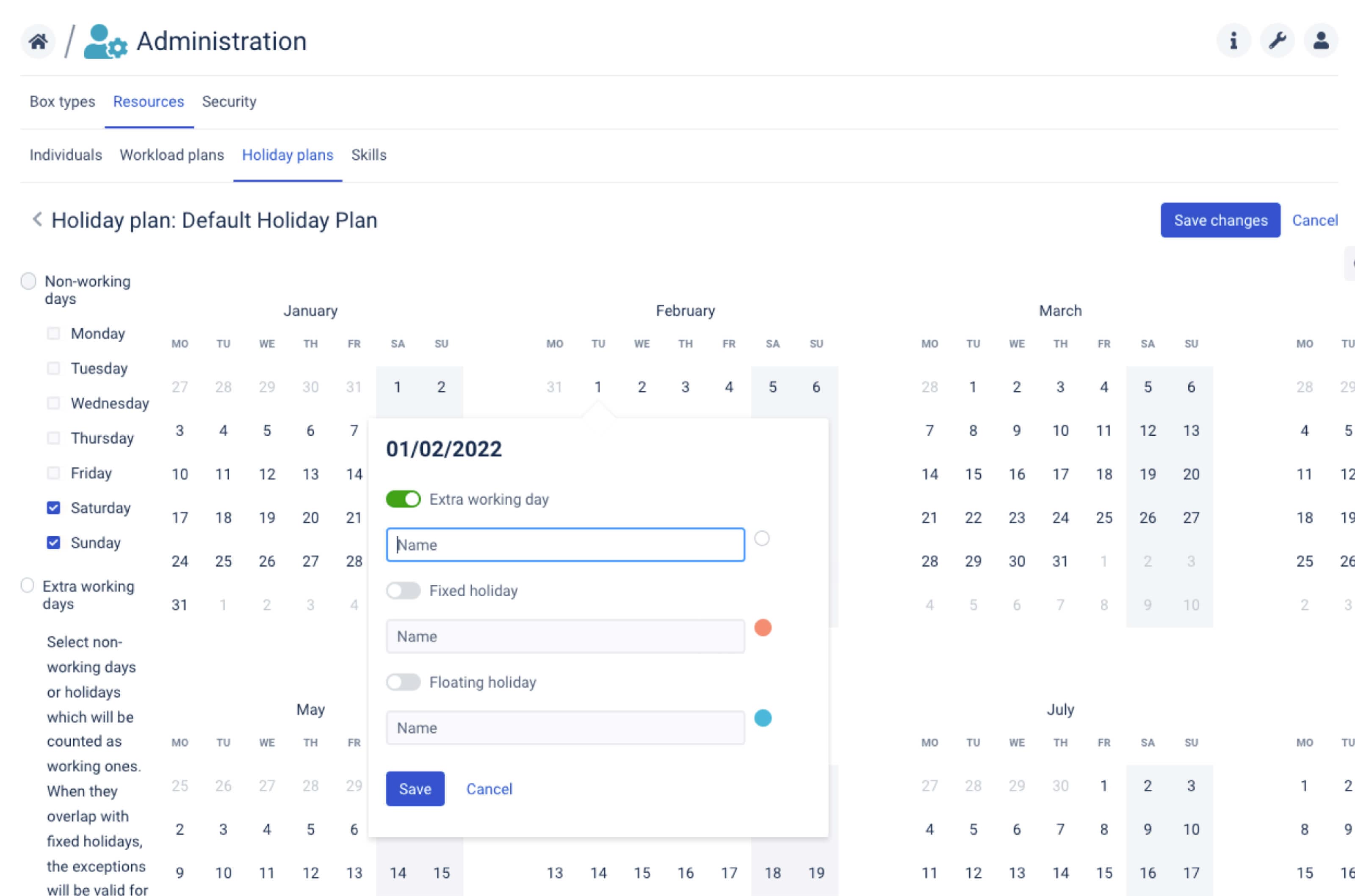Select February 1 in the calendar

pyautogui.click(x=598, y=387)
